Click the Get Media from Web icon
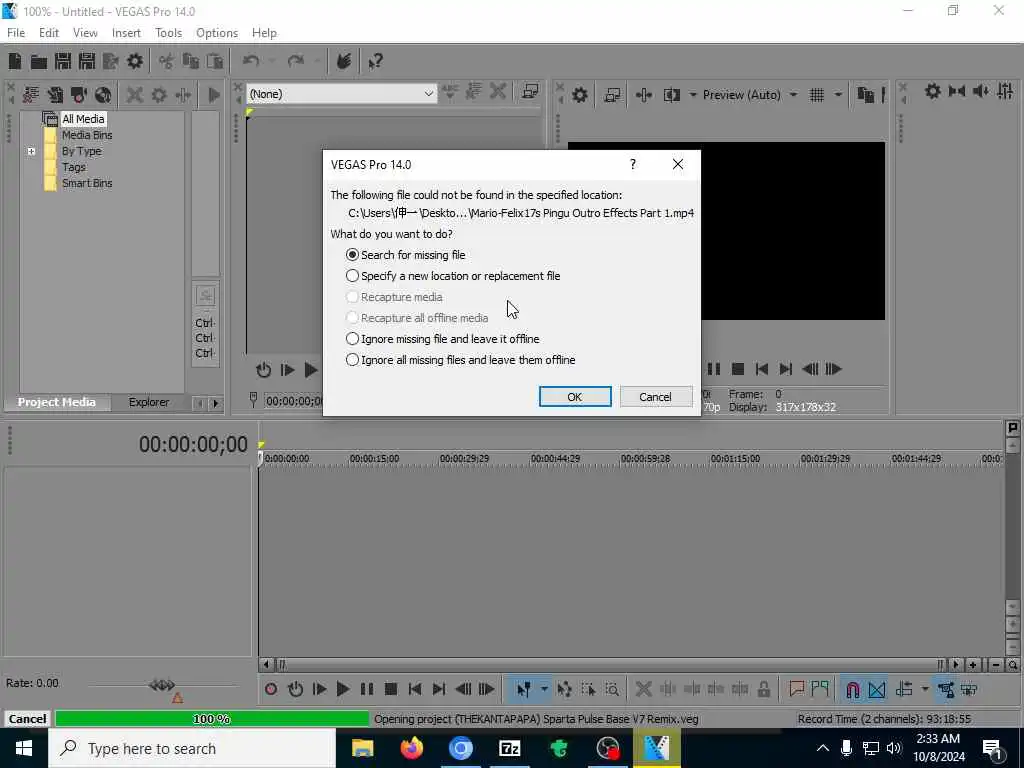The height and width of the screenshot is (768, 1024). (103, 95)
